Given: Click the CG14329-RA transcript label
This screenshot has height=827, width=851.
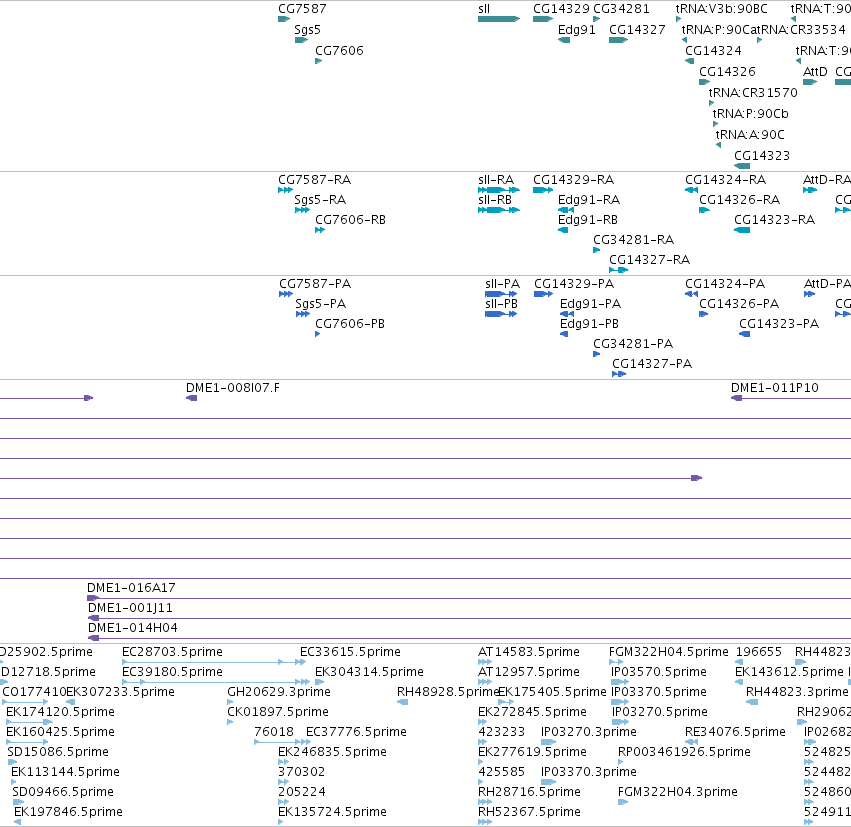Looking at the screenshot, I should tap(573, 180).
